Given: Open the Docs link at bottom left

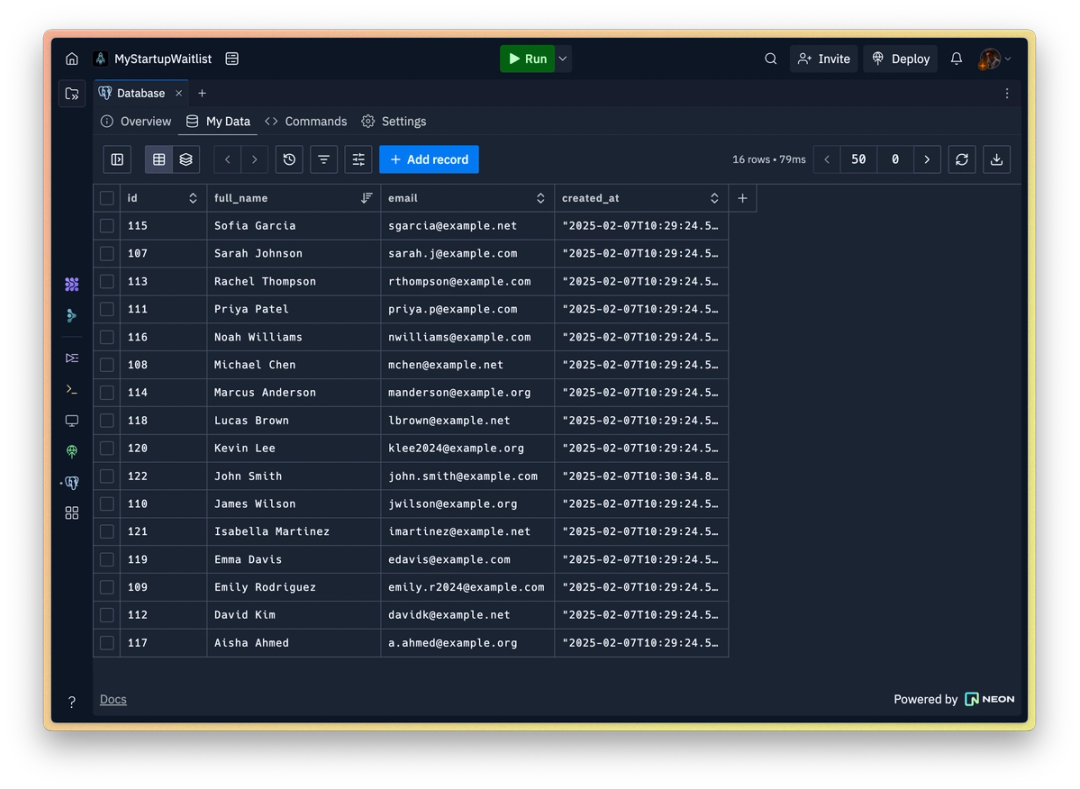Looking at the screenshot, I should pos(112,698).
